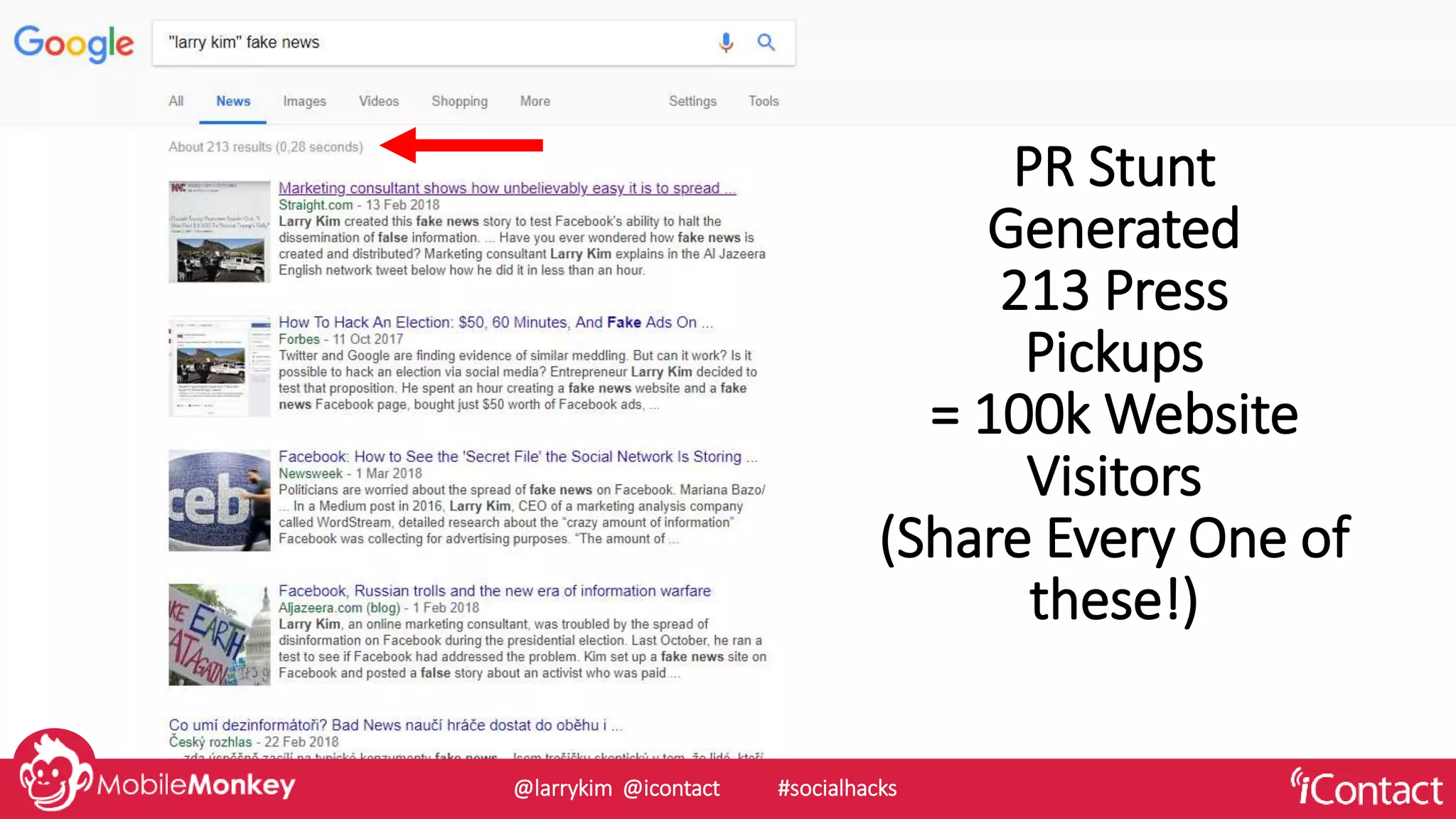Switch to the Shopping tab
Viewport: 1456px width, 819px height.
tap(459, 101)
